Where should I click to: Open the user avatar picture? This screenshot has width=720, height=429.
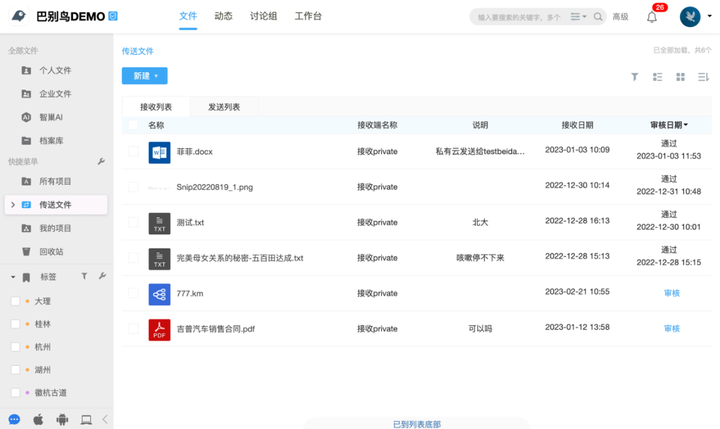pyautogui.click(x=690, y=17)
